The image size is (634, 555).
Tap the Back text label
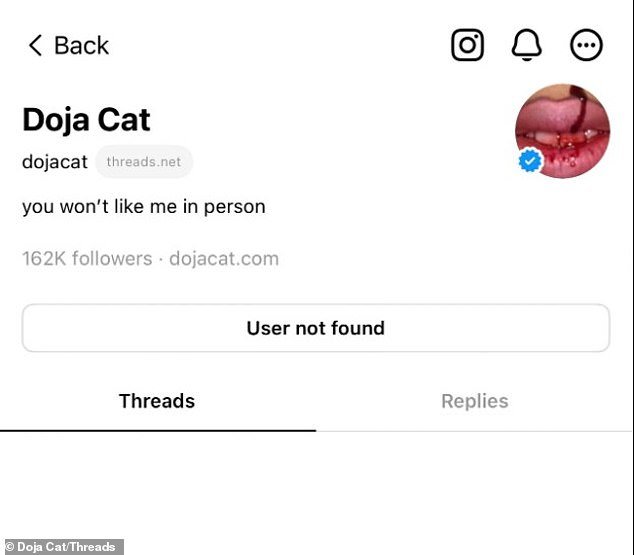coord(82,45)
